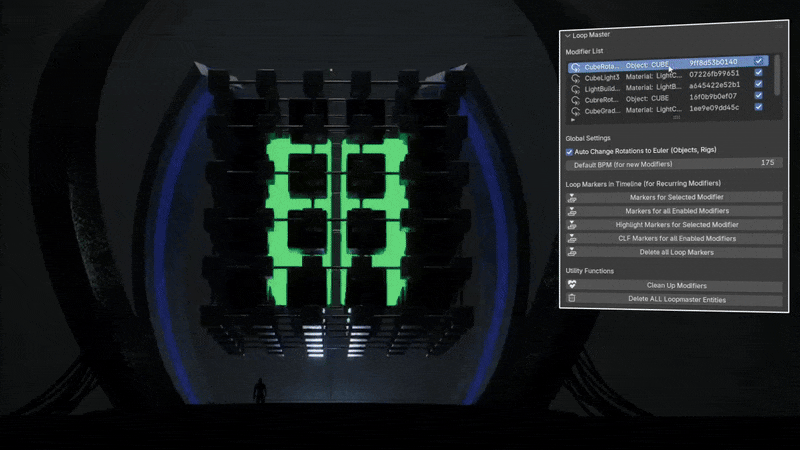
Task: Expand the modifier list filter triangle
Action: click(573, 120)
